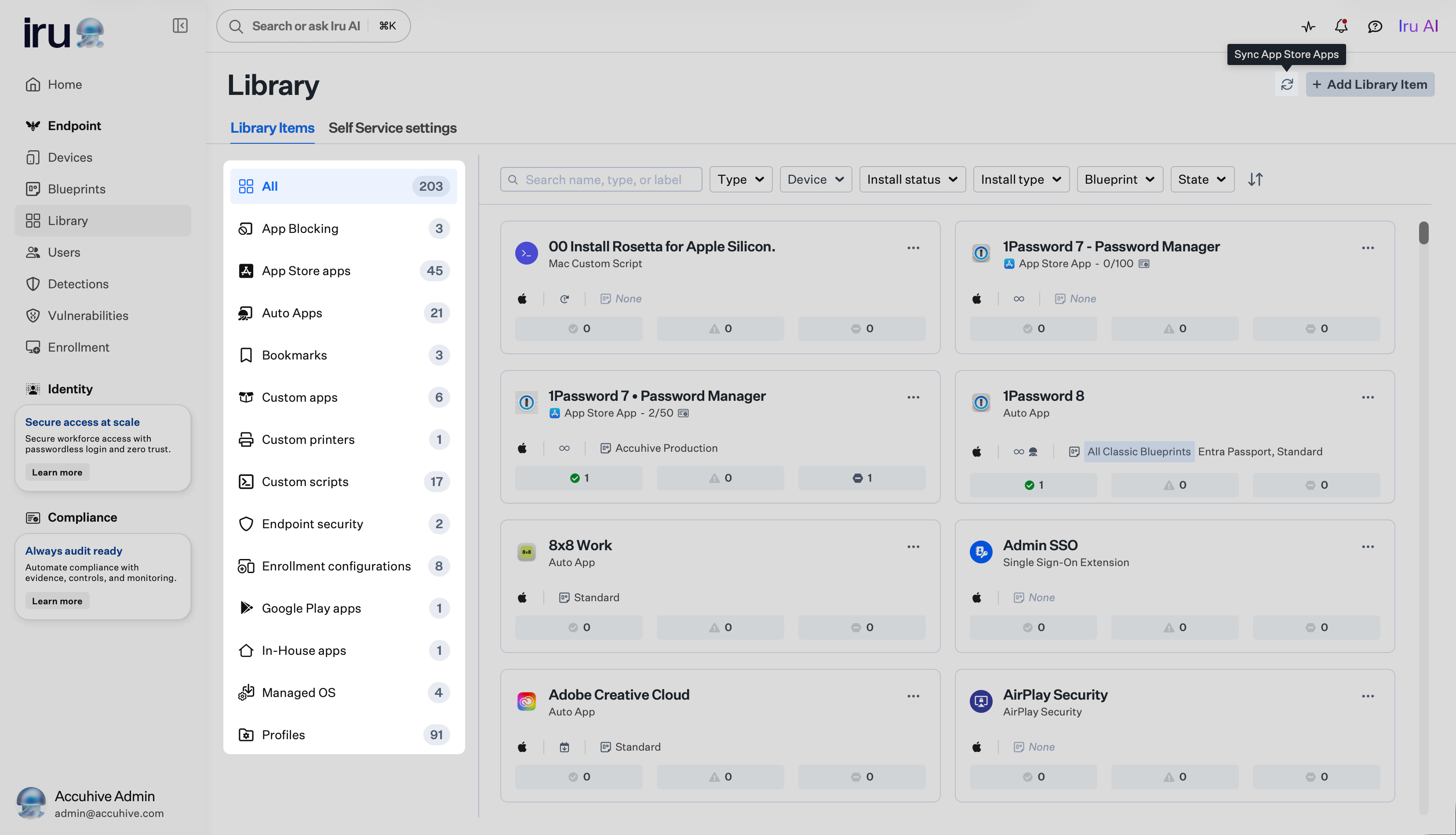The height and width of the screenshot is (835, 1456).
Task: Open the Device filter dropdown
Action: click(x=815, y=179)
